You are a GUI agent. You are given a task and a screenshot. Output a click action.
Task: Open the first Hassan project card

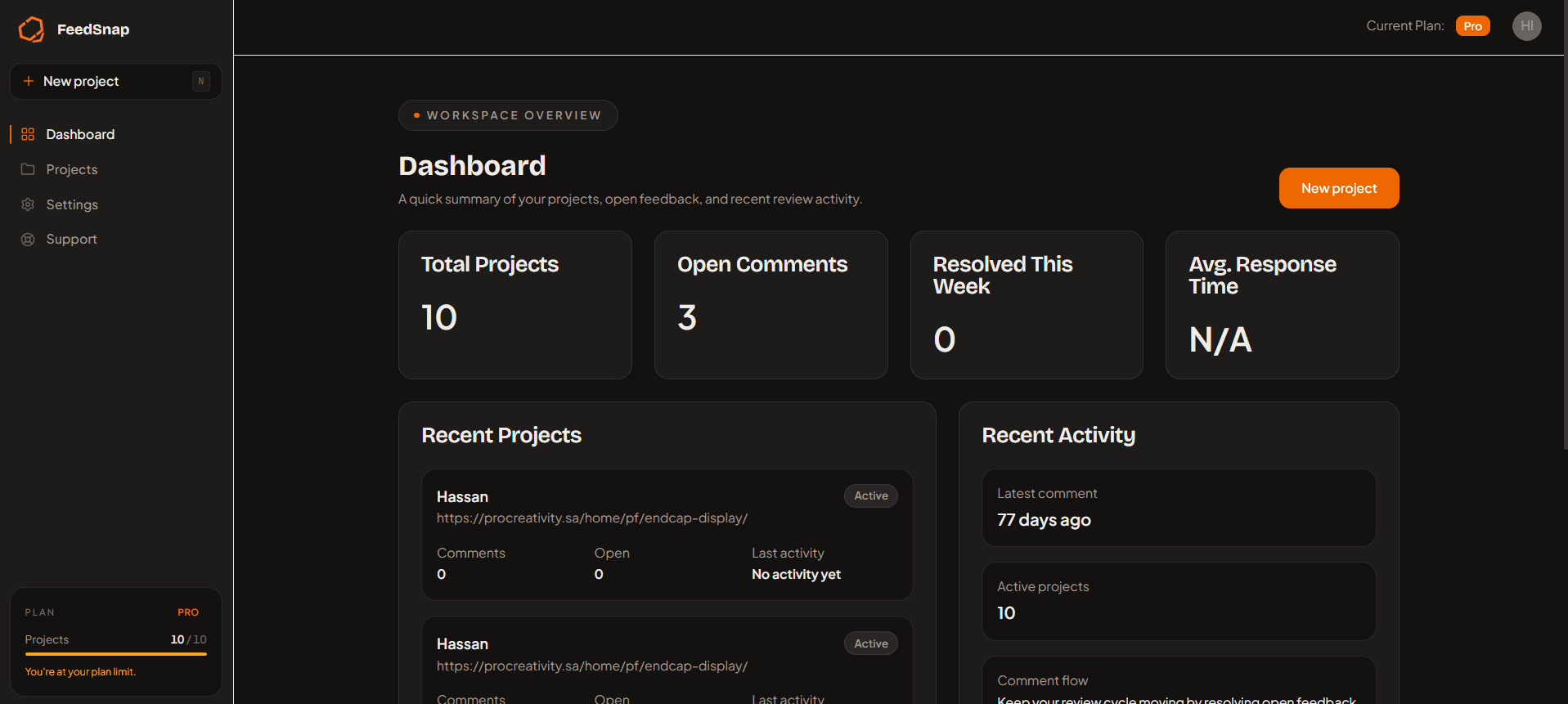pyautogui.click(x=667, y=535)
